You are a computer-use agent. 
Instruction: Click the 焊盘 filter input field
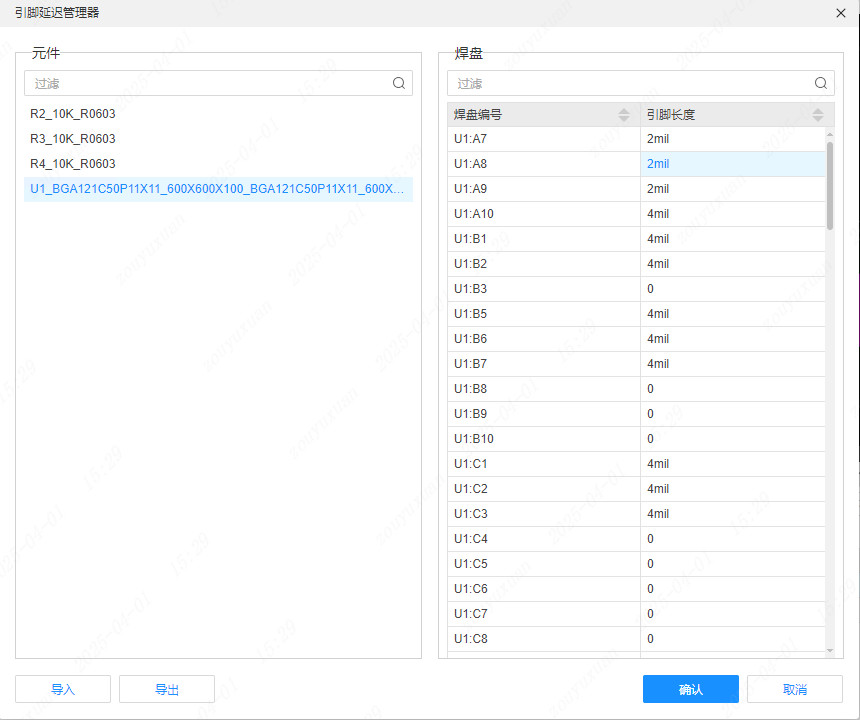630,84
